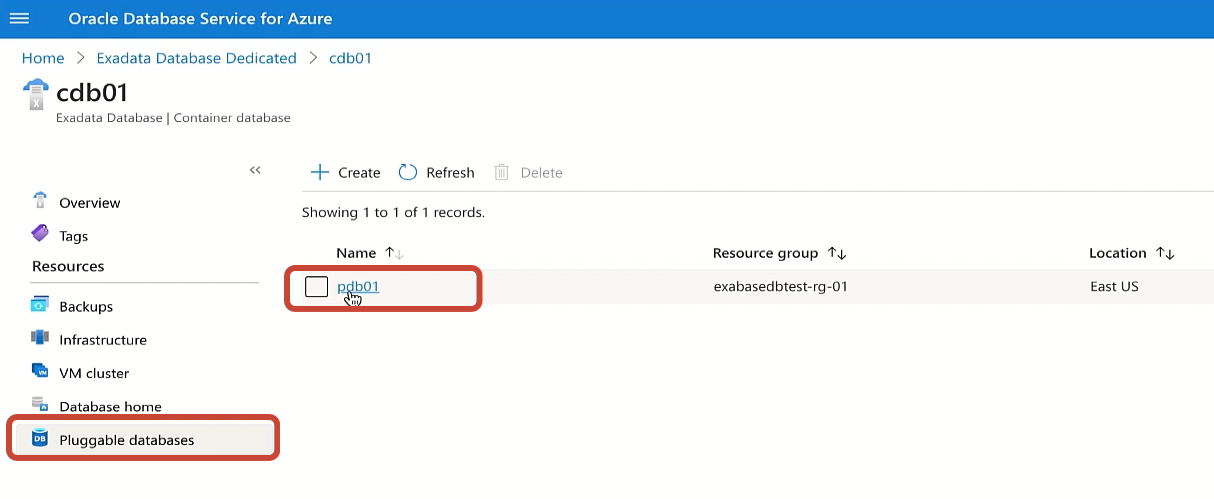Image resolution: width=1214 pixels, height=499 pixels.
Task: Click the Location column header
Action: 1118,253
